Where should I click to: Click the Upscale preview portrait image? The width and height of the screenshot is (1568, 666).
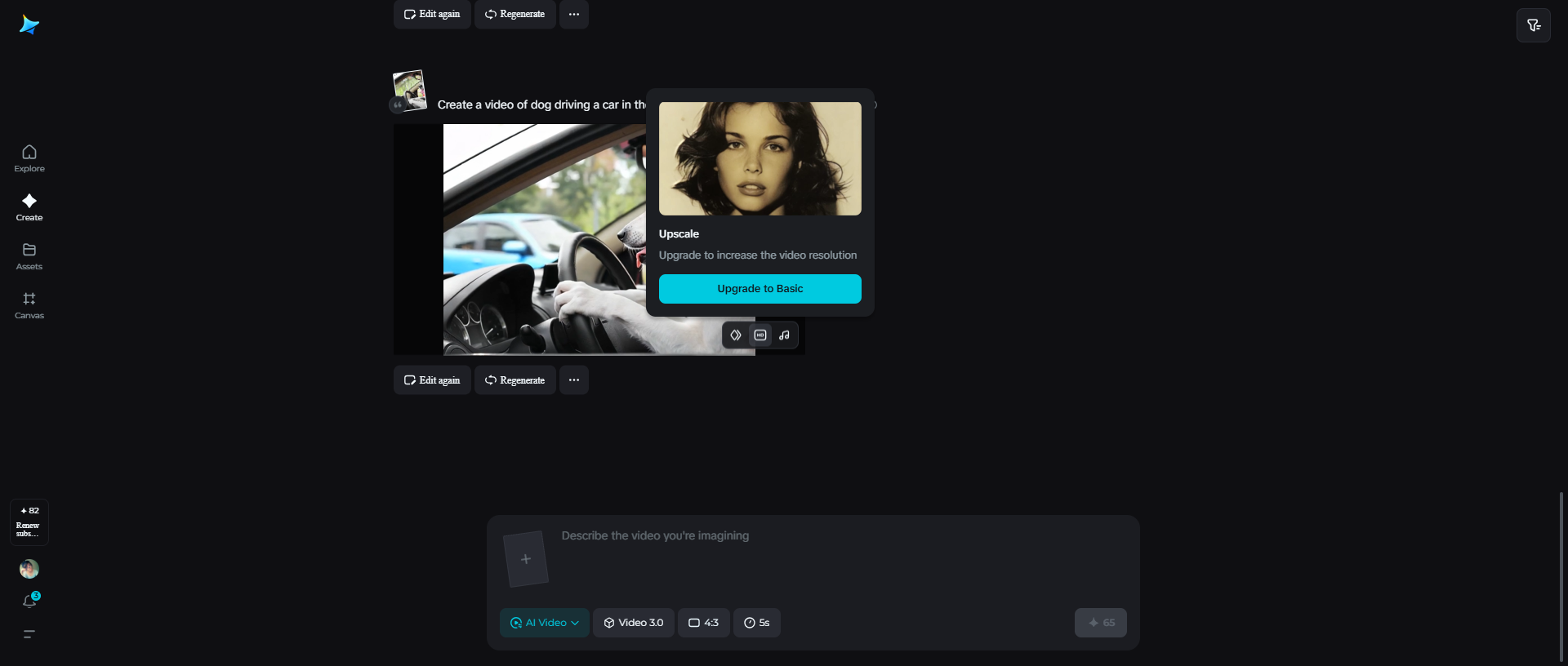click(x=760, y=158)
